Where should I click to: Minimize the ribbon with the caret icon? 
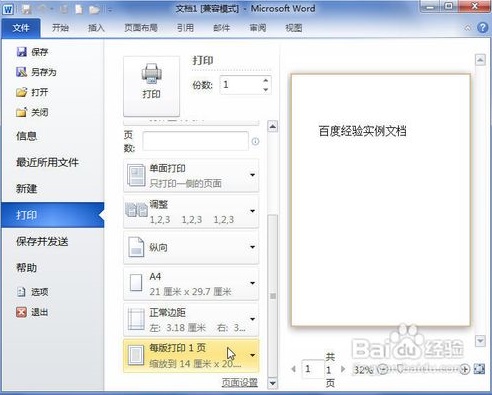point(468,28)
